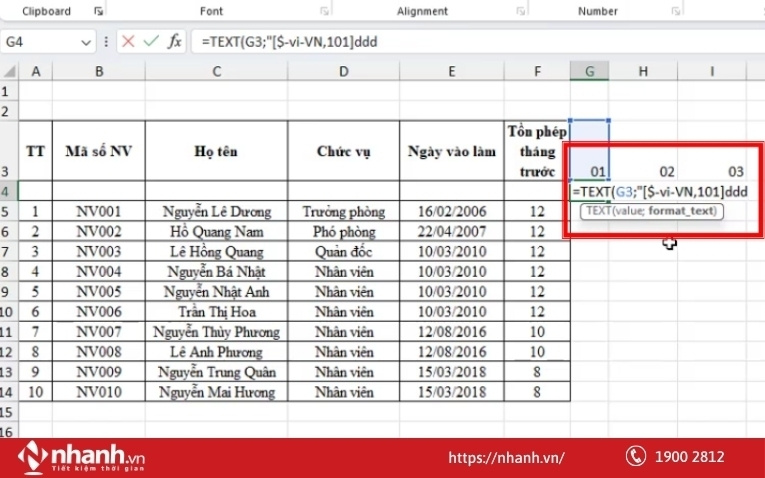Confirm formula with the green checkmark
The height and width of the screenshot is (478, 765).
pyautogui.click(x=151, y=41)
